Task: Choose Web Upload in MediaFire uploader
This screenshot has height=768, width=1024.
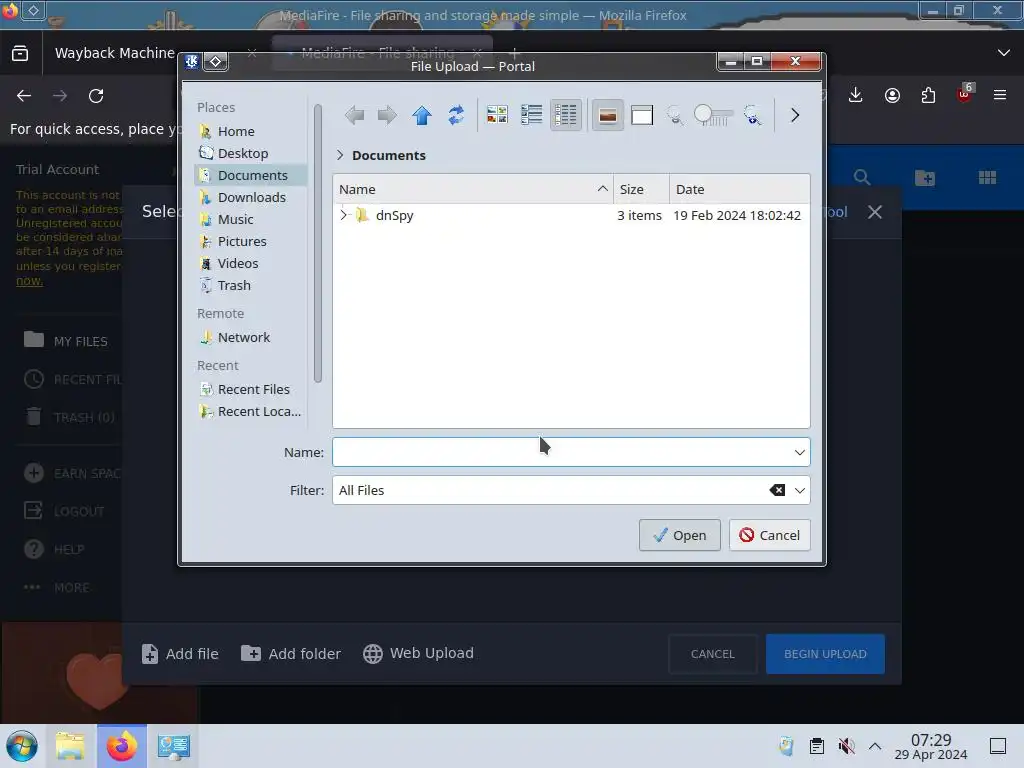Action: coord(419,654)
